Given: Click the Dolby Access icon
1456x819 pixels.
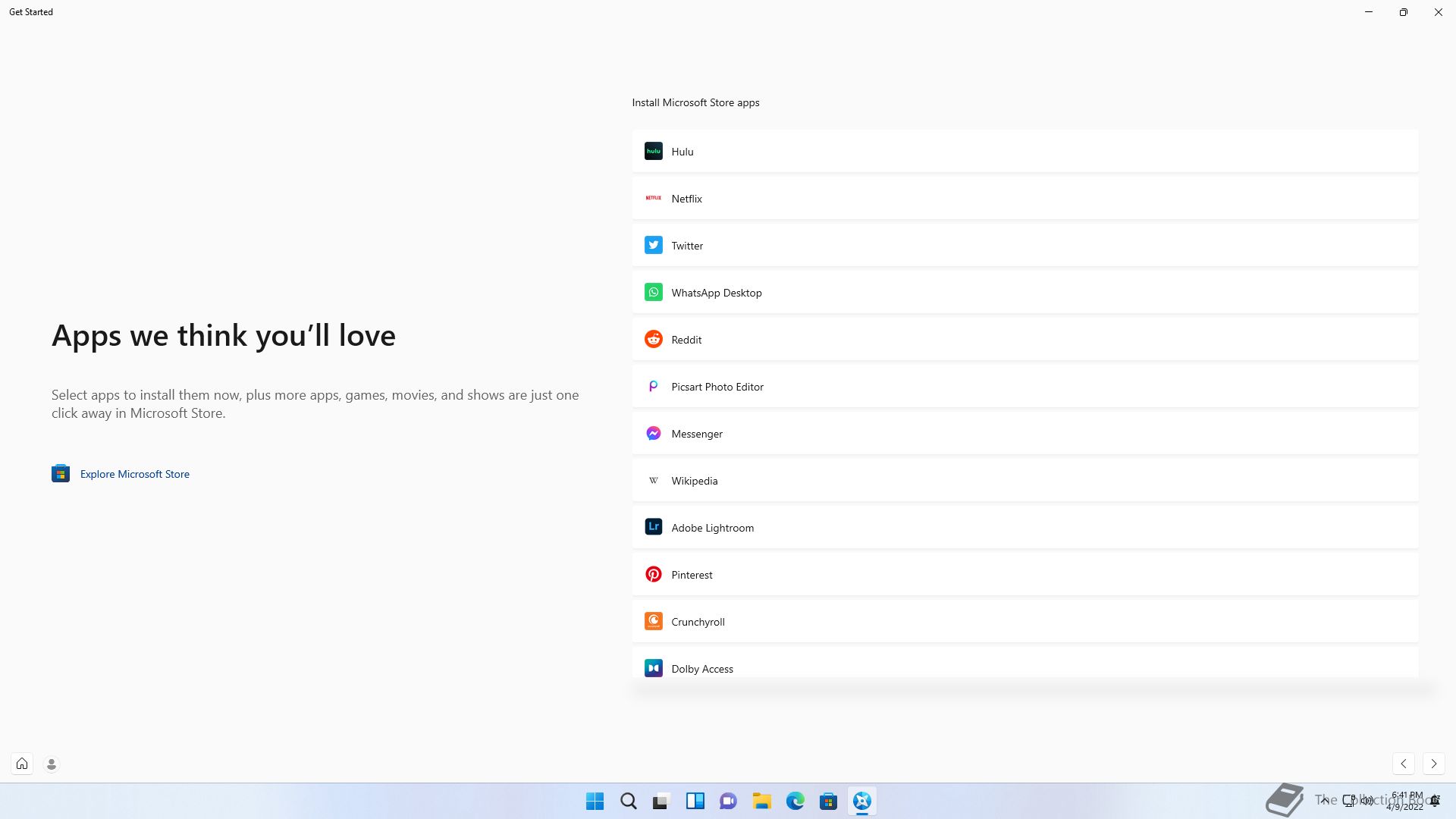Looking at the screenshot, I should click(x=653, y=668).
